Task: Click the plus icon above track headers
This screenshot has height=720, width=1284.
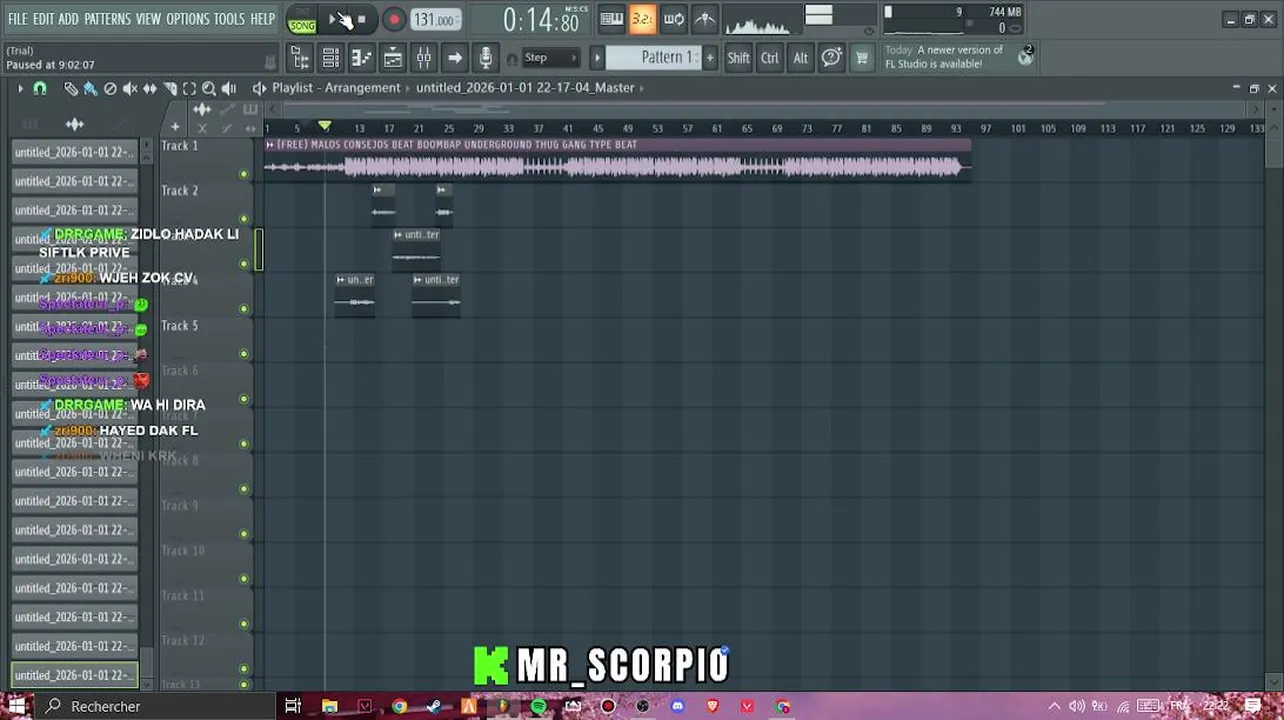Action: 175,127
